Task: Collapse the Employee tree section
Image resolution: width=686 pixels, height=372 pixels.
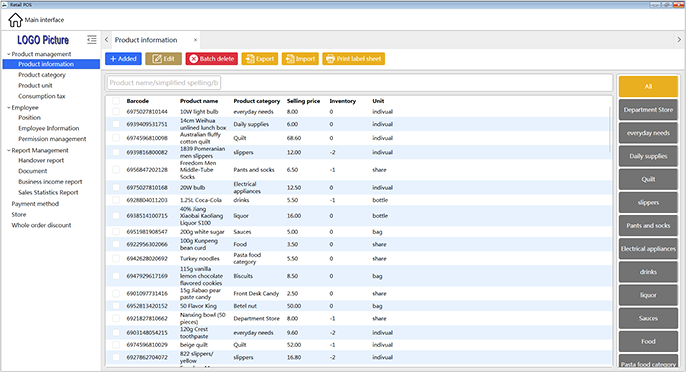Action: pyautogui.click(x=8, y=108)
